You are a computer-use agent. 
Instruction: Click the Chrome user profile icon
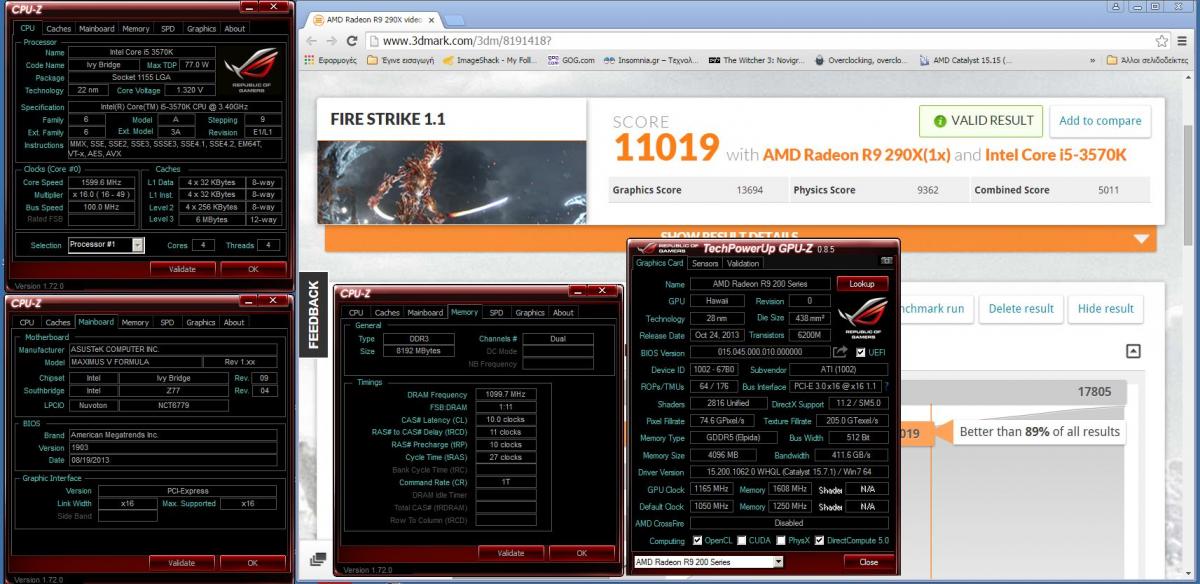click(x=1115, y=6)
